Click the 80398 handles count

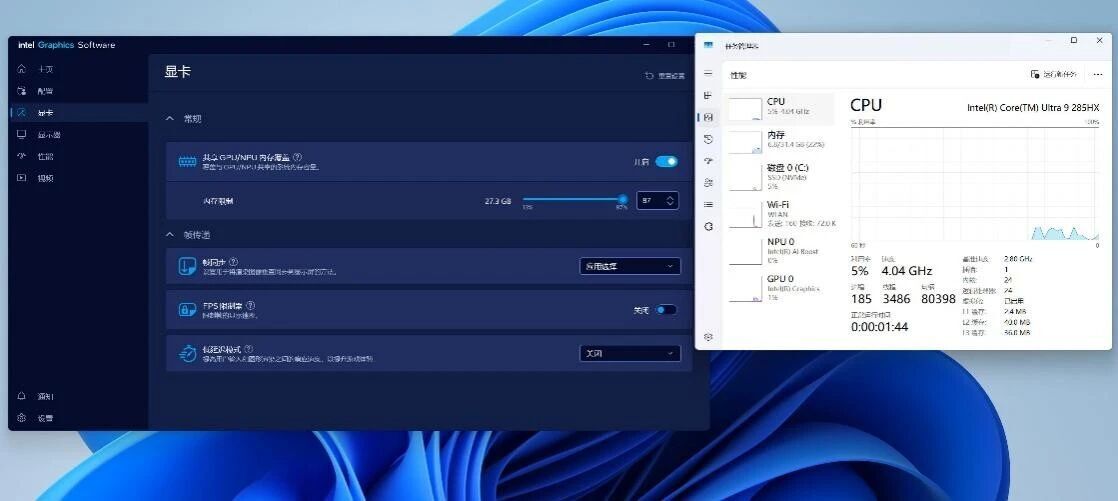coord(938,299)
